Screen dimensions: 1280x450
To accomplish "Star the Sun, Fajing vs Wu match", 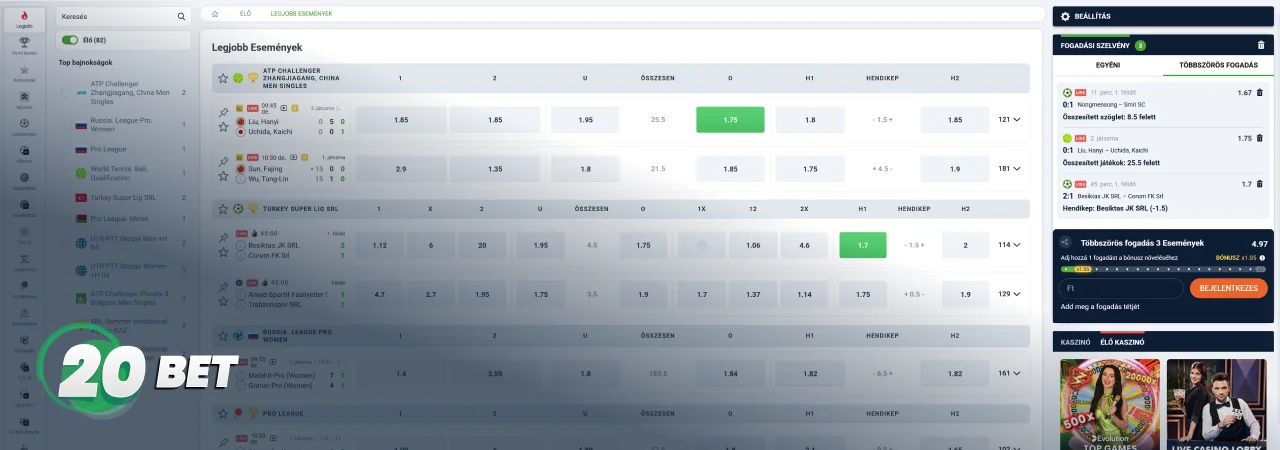I will (x=223, y=177).
